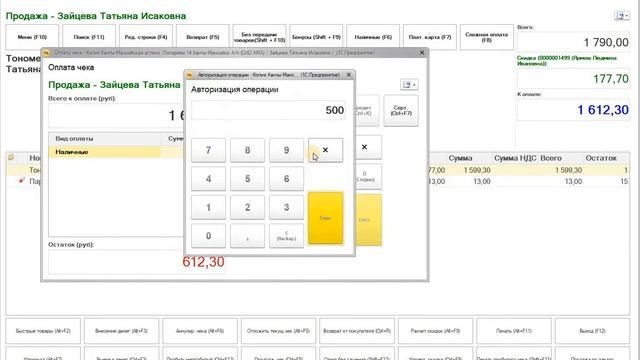Click 1C icon in Оплата чека title bar

coord(46,53)
